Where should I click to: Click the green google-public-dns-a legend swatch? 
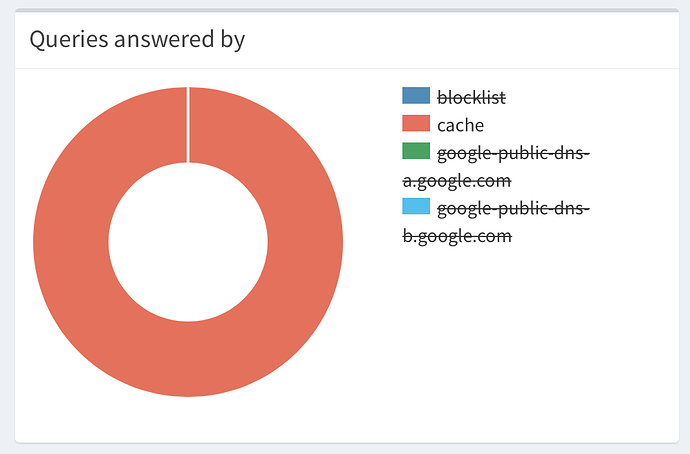click(416, 152)
